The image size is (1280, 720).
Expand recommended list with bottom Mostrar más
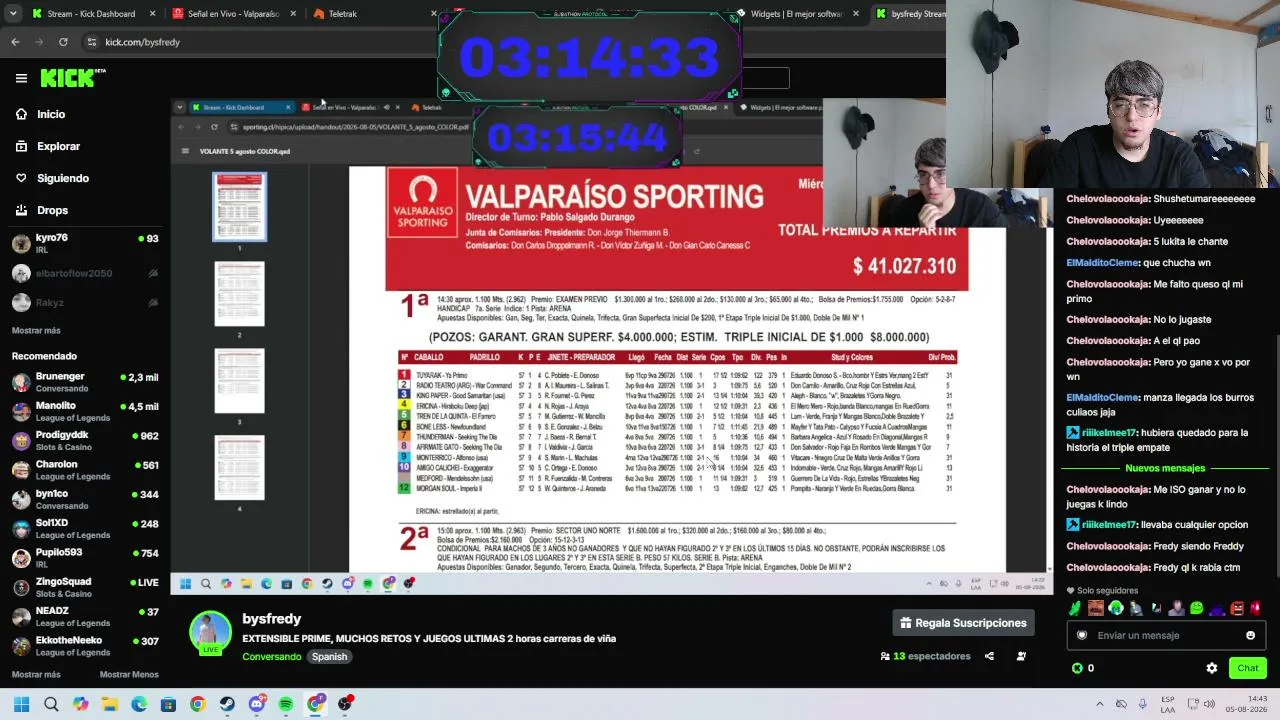36,674
